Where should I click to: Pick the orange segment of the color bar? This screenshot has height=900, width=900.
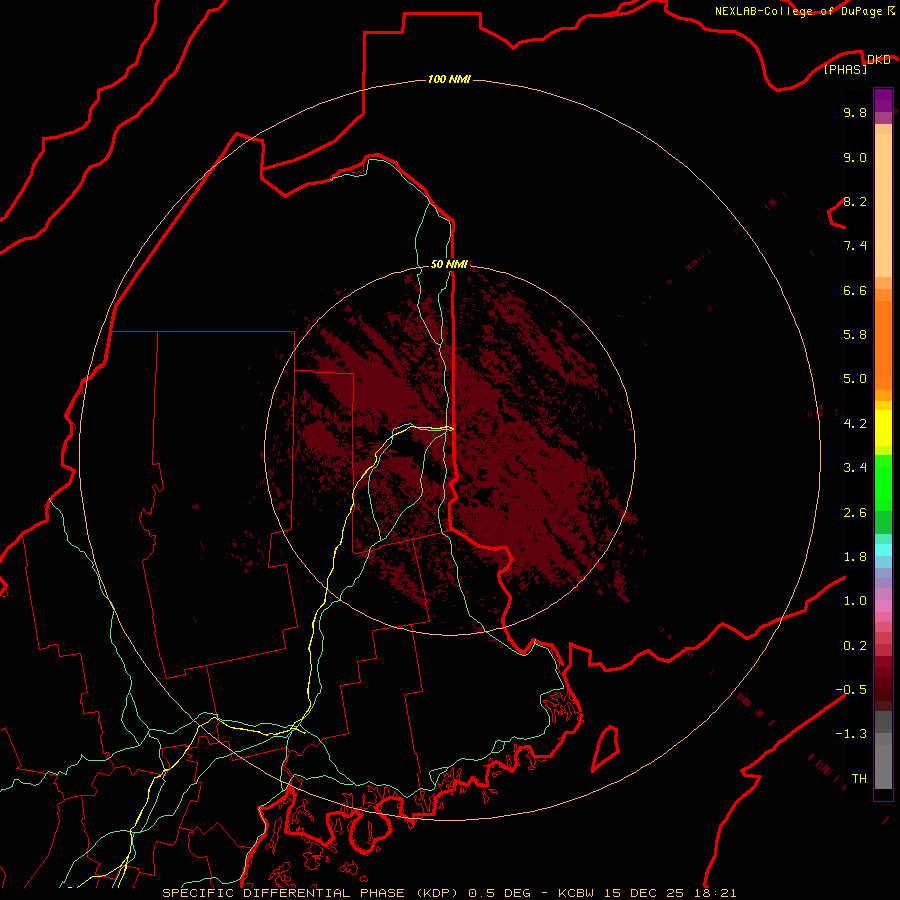pos(883,346)
